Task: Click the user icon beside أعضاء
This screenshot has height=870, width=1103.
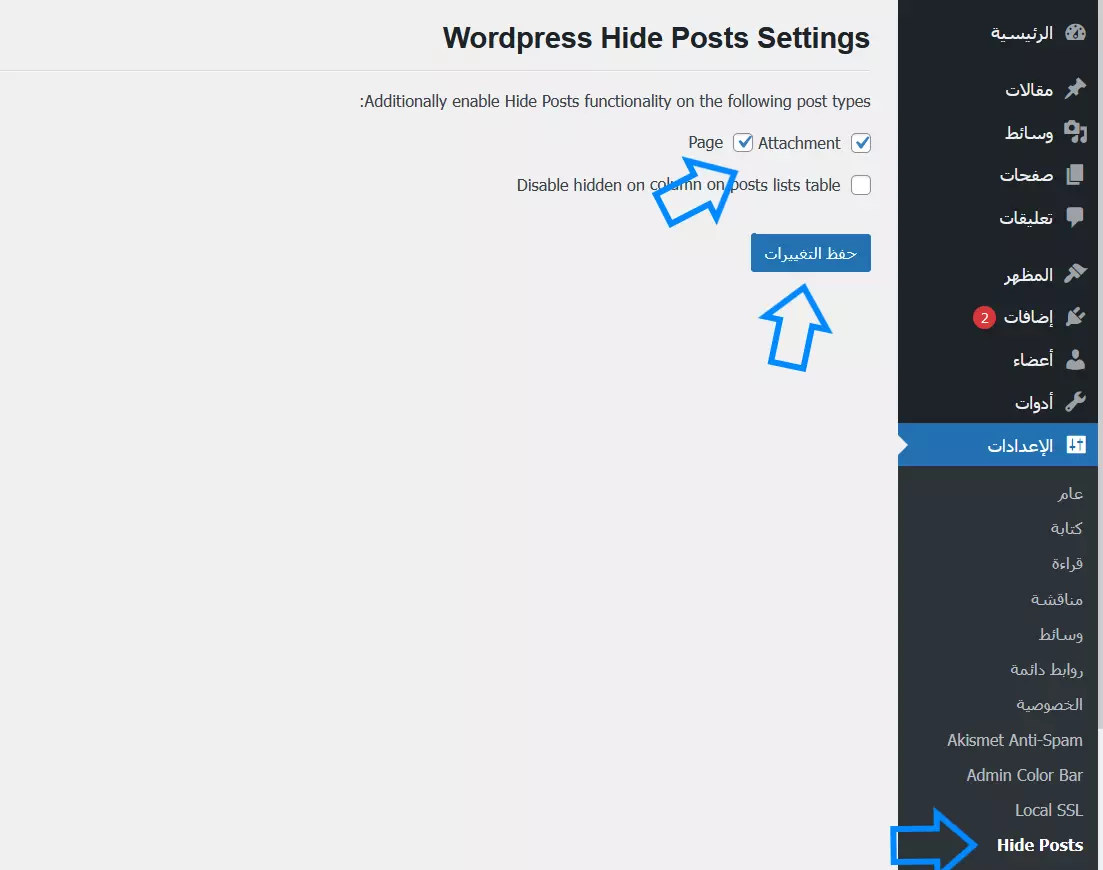Action: [1075, 359]
